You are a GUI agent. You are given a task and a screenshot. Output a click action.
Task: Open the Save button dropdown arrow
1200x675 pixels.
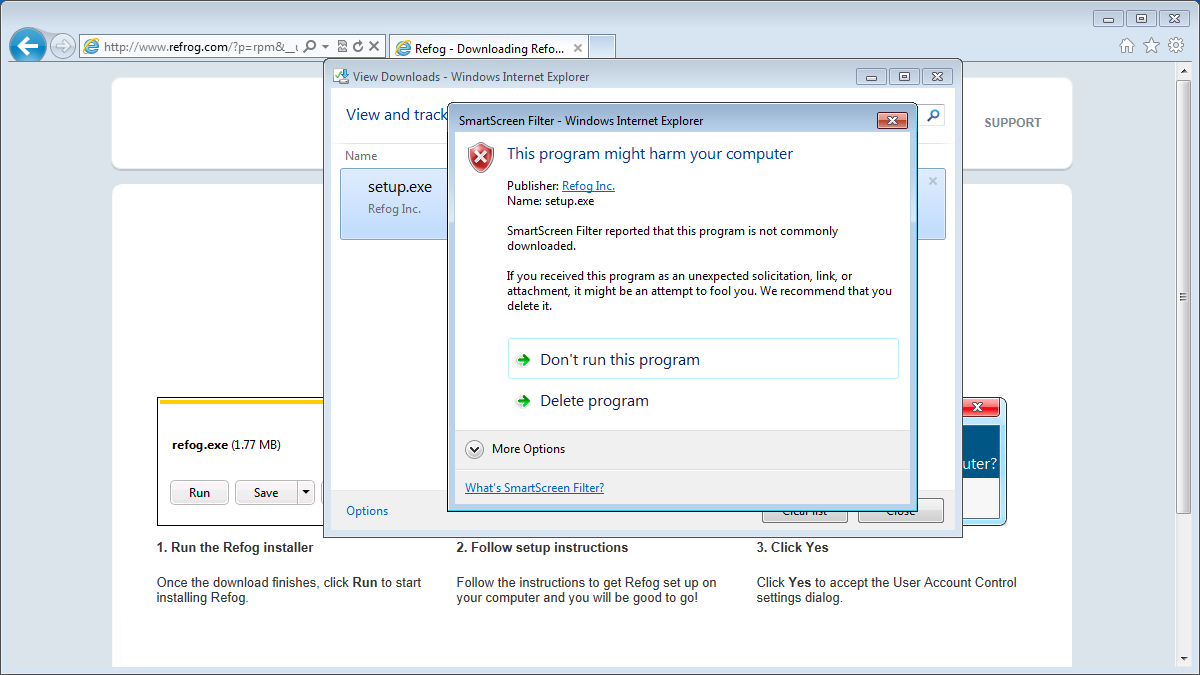[306, 492]
